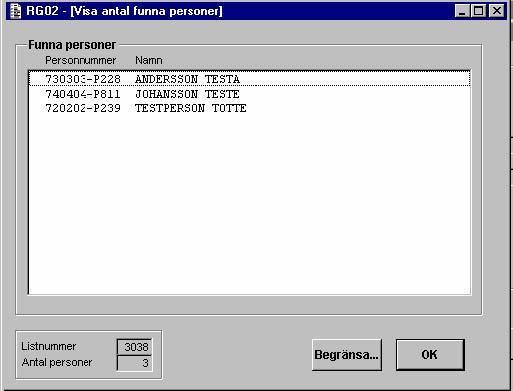This screenshot has height=391, width=513.
Task: Click personnummer 730303-P228
Action: (83, 79)
